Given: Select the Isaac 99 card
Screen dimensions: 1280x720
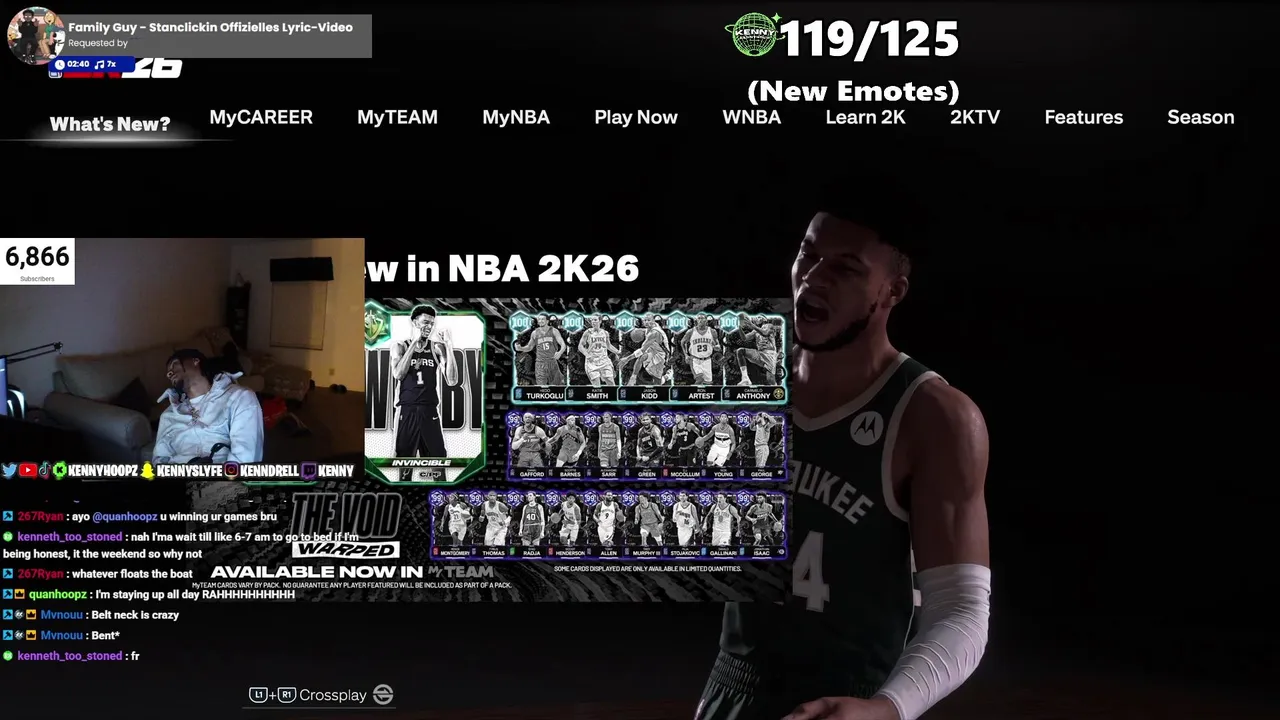Looking at the screenshot, I should [x=765, y=523].
